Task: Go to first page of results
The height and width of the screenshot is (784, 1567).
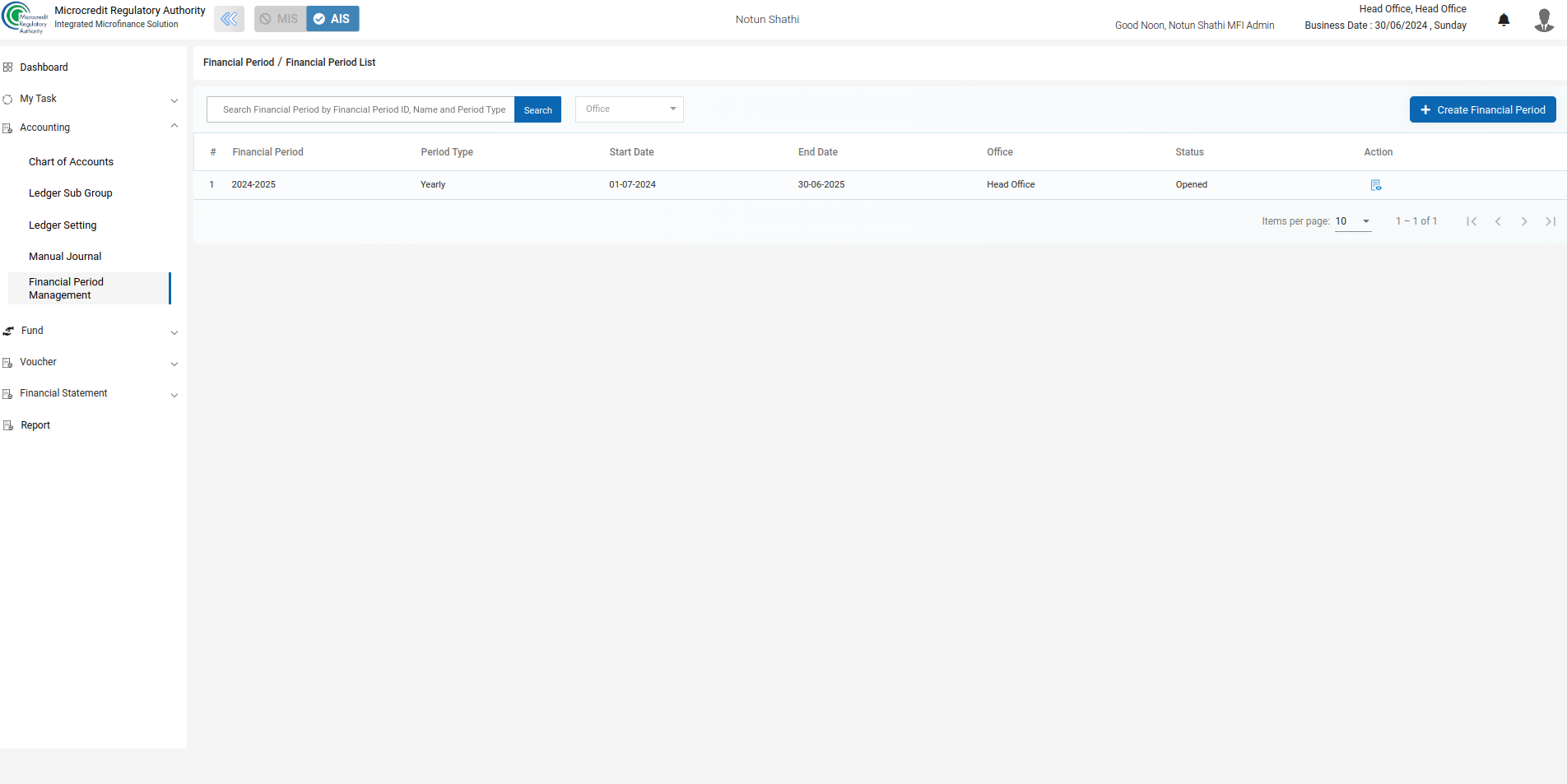Action: 1472,221
